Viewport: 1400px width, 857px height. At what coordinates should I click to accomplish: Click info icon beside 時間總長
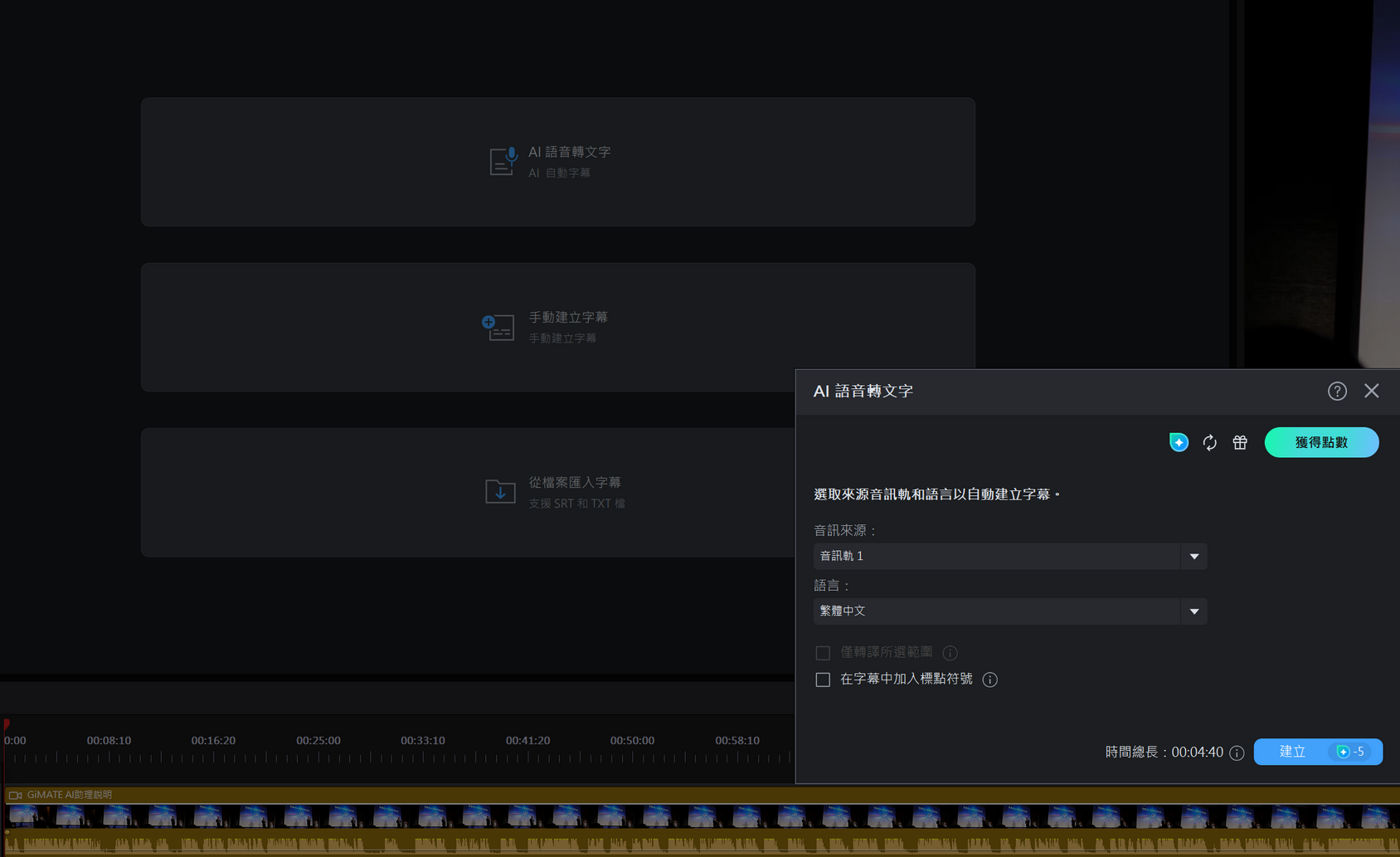pos(1237,752)
